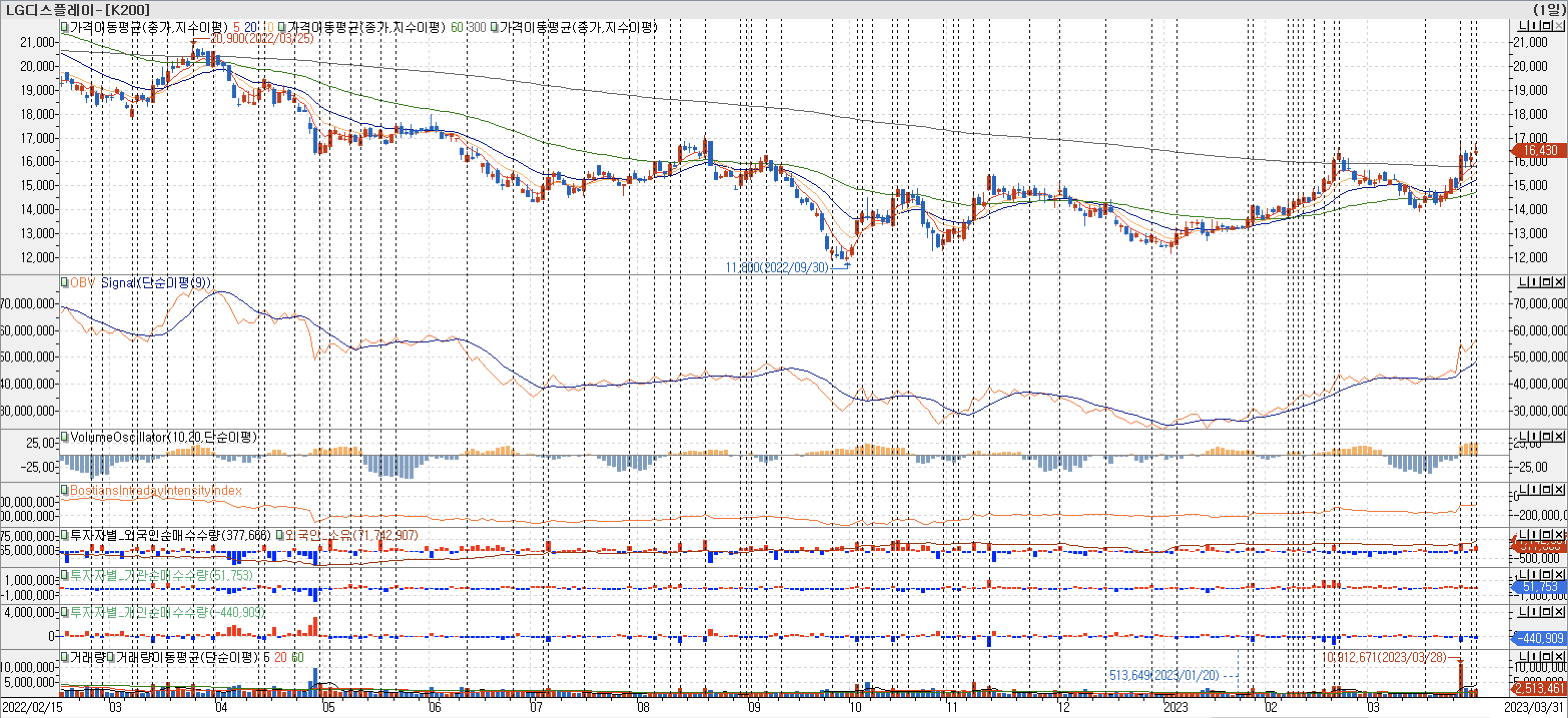Close the BostiansIntradayIntensityIndex panel

pyautogui.click(x=1558, y=489)
